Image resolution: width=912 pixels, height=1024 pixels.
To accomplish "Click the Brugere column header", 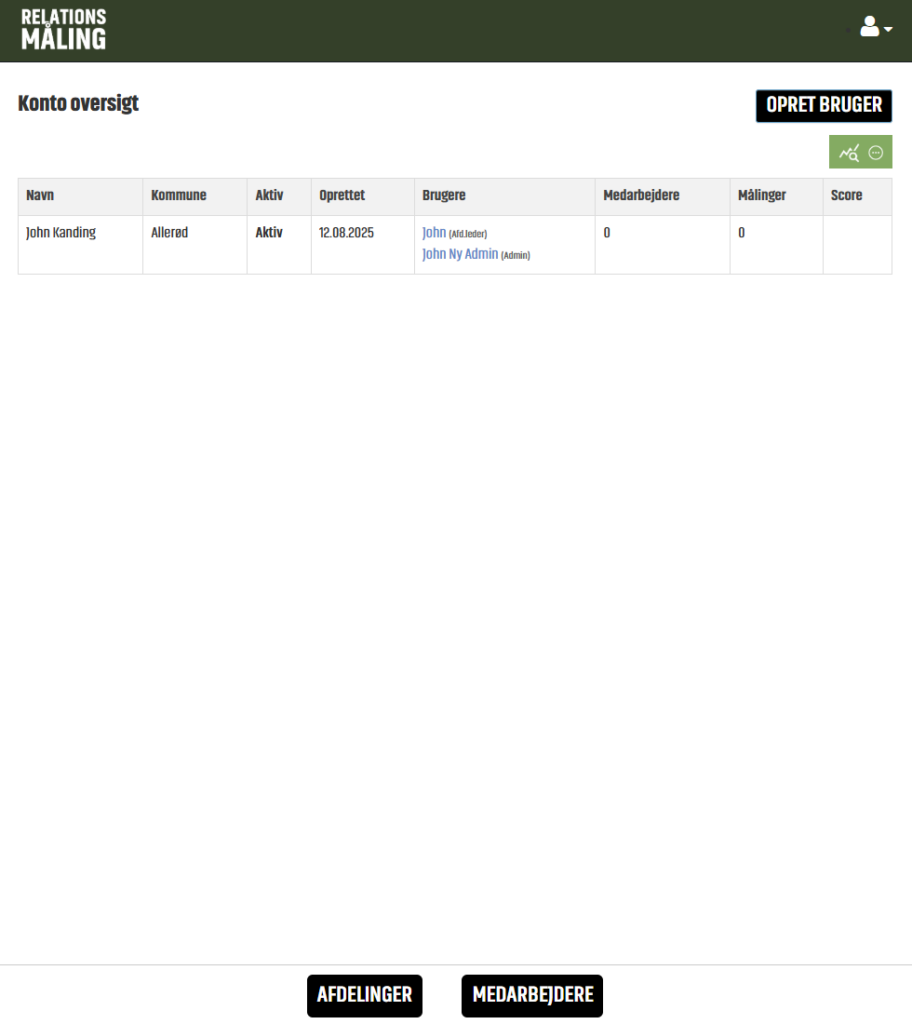I will [444, 196].
